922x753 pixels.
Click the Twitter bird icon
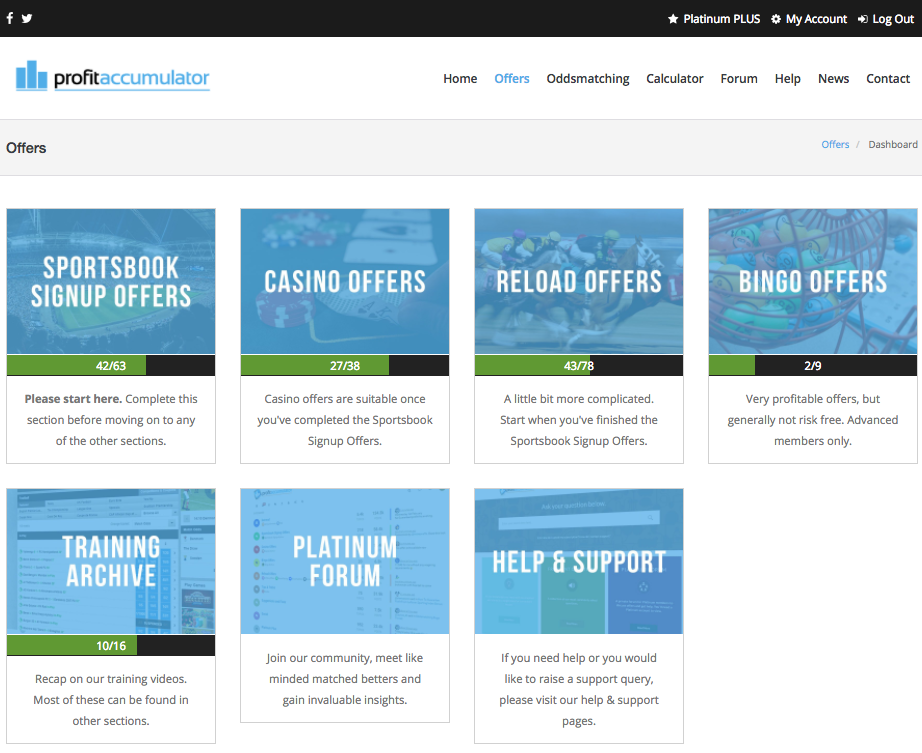[x=27, y=18]
